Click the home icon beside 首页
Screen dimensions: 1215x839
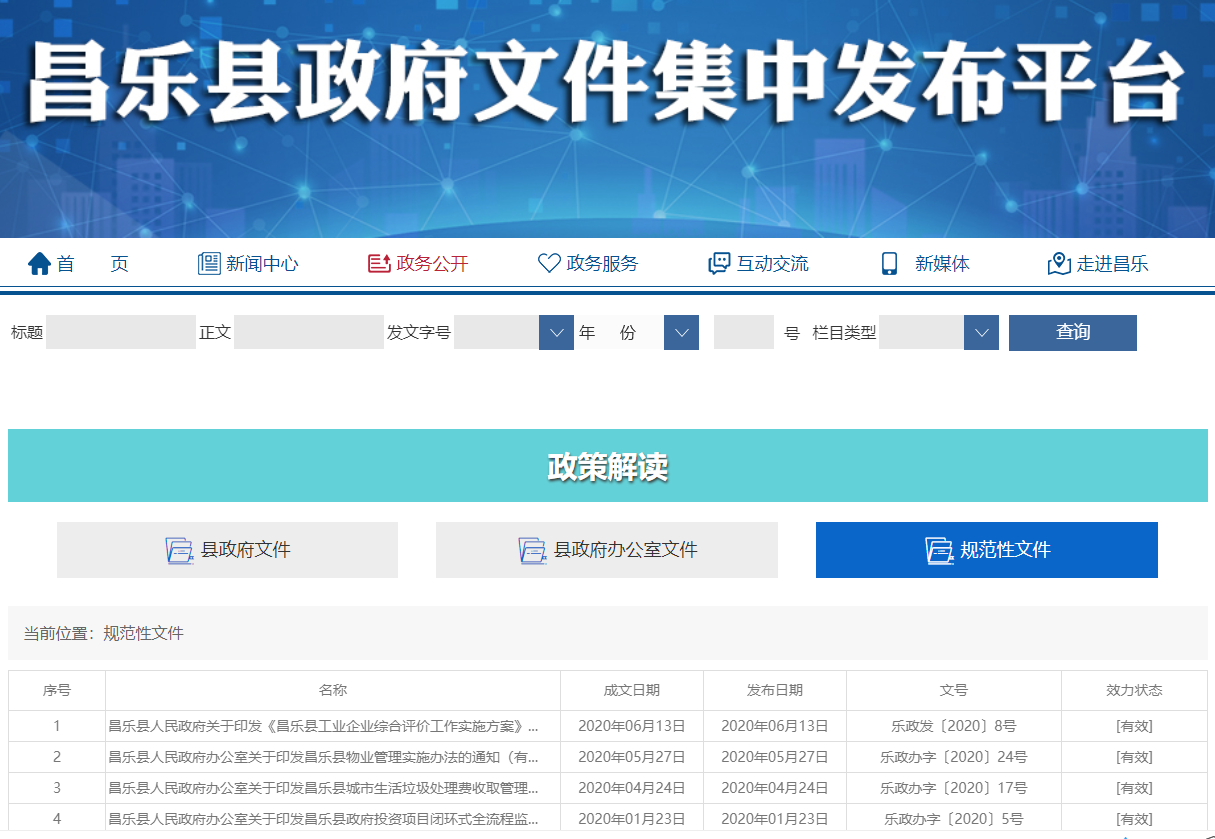(39, 264)
